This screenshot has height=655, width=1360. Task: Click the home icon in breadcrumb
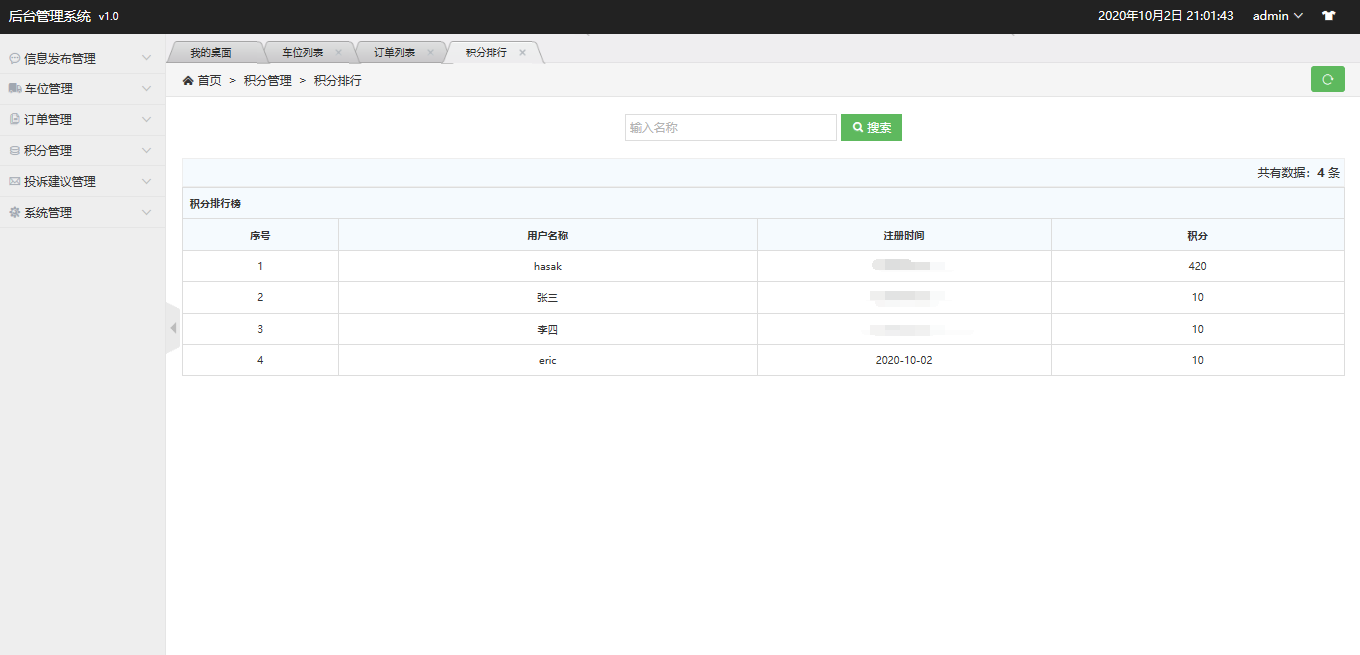pyautogui.click(x=188, y=81)
